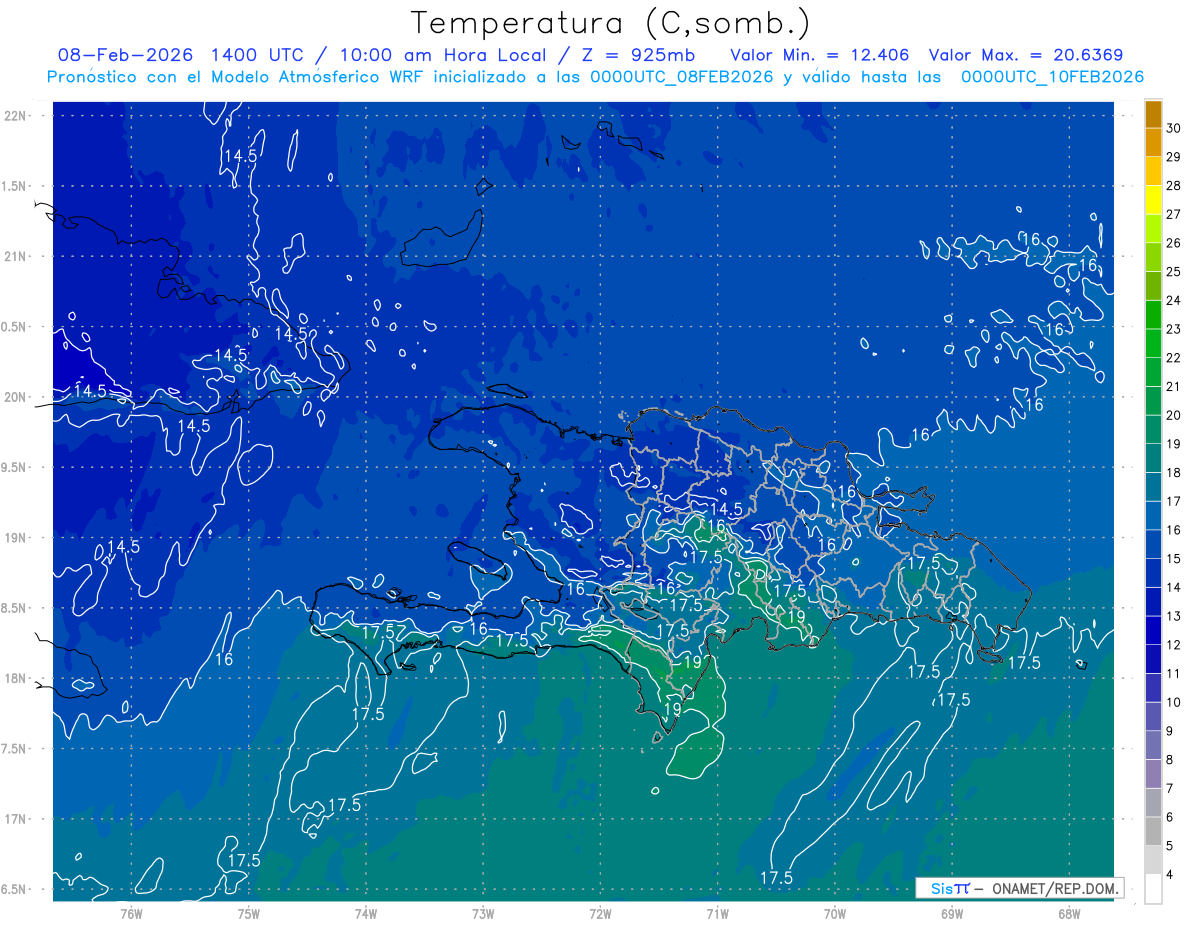Screen dimensions: 1200x927
Task: Click the "17N" latitude axis label
Action: pos(15,820)
